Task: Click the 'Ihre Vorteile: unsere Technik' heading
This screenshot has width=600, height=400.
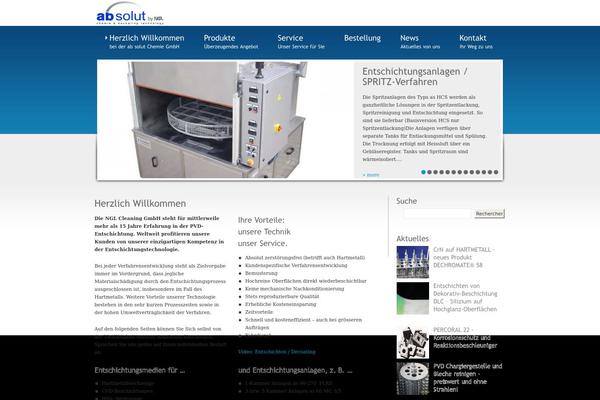Action: coord(264,232)
